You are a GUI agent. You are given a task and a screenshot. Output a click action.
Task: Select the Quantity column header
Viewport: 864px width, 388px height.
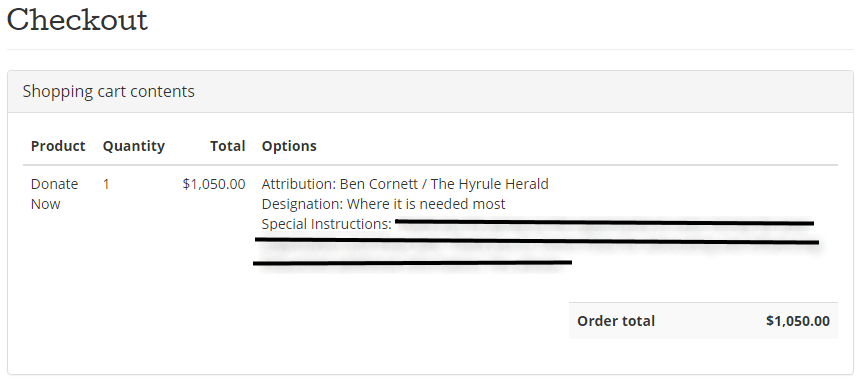pyautogui.click(x=133, y=146)
